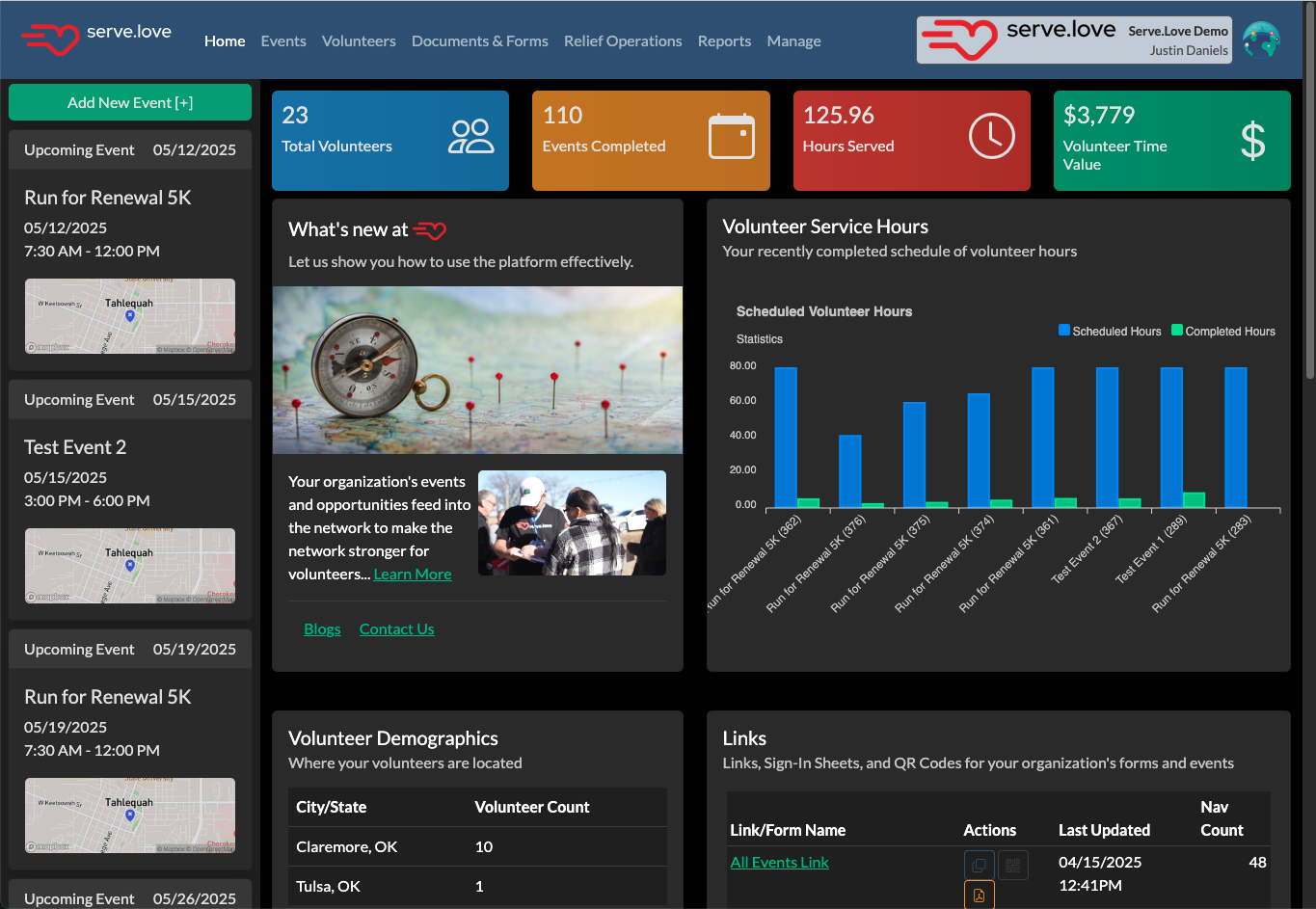
Task: Follow the Learn More link
Action: (413, 575)
